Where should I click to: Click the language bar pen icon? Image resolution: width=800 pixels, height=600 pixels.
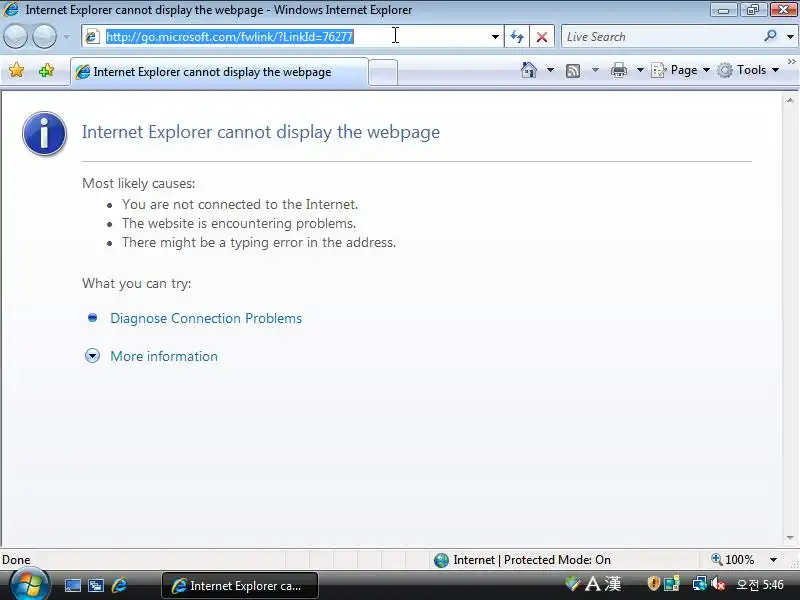click(572, 583)
